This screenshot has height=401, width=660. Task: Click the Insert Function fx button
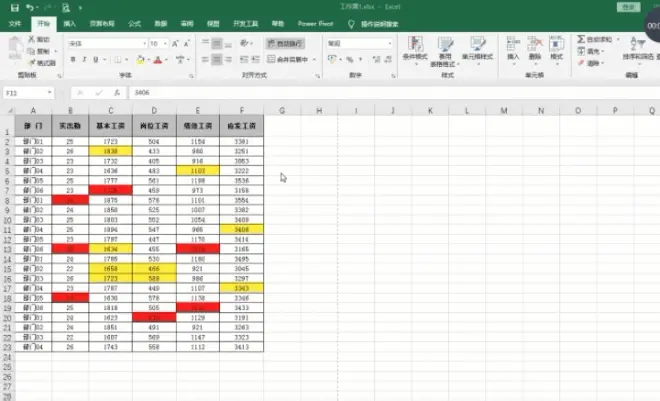click(117, 93)
